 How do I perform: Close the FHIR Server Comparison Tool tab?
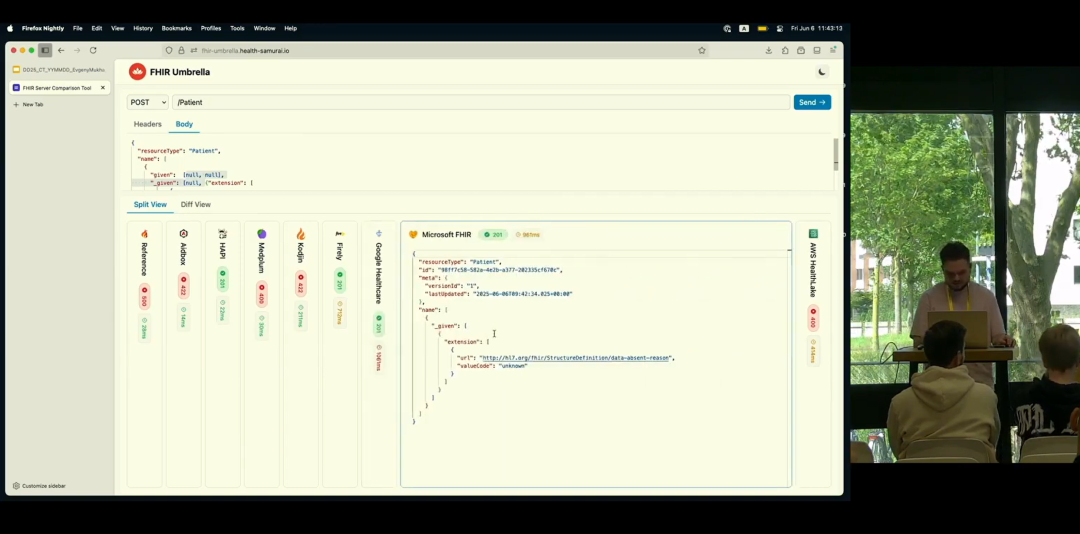click(x=103, y=88)
